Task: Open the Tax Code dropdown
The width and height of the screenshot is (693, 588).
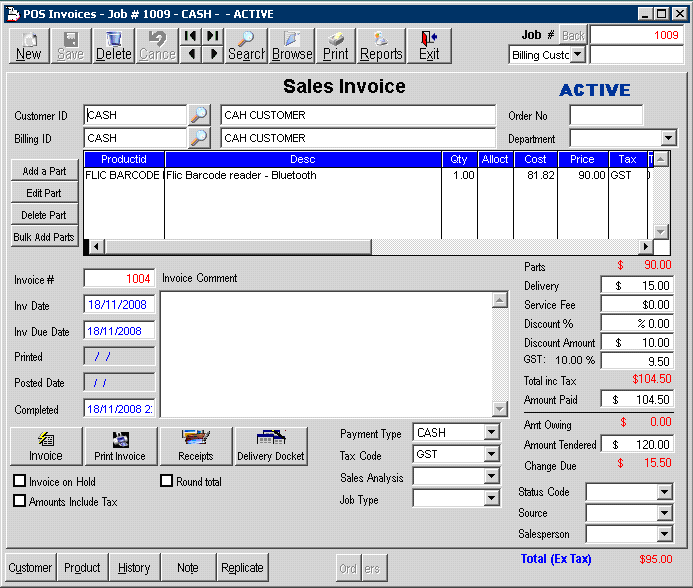Action: coord(491,455)
